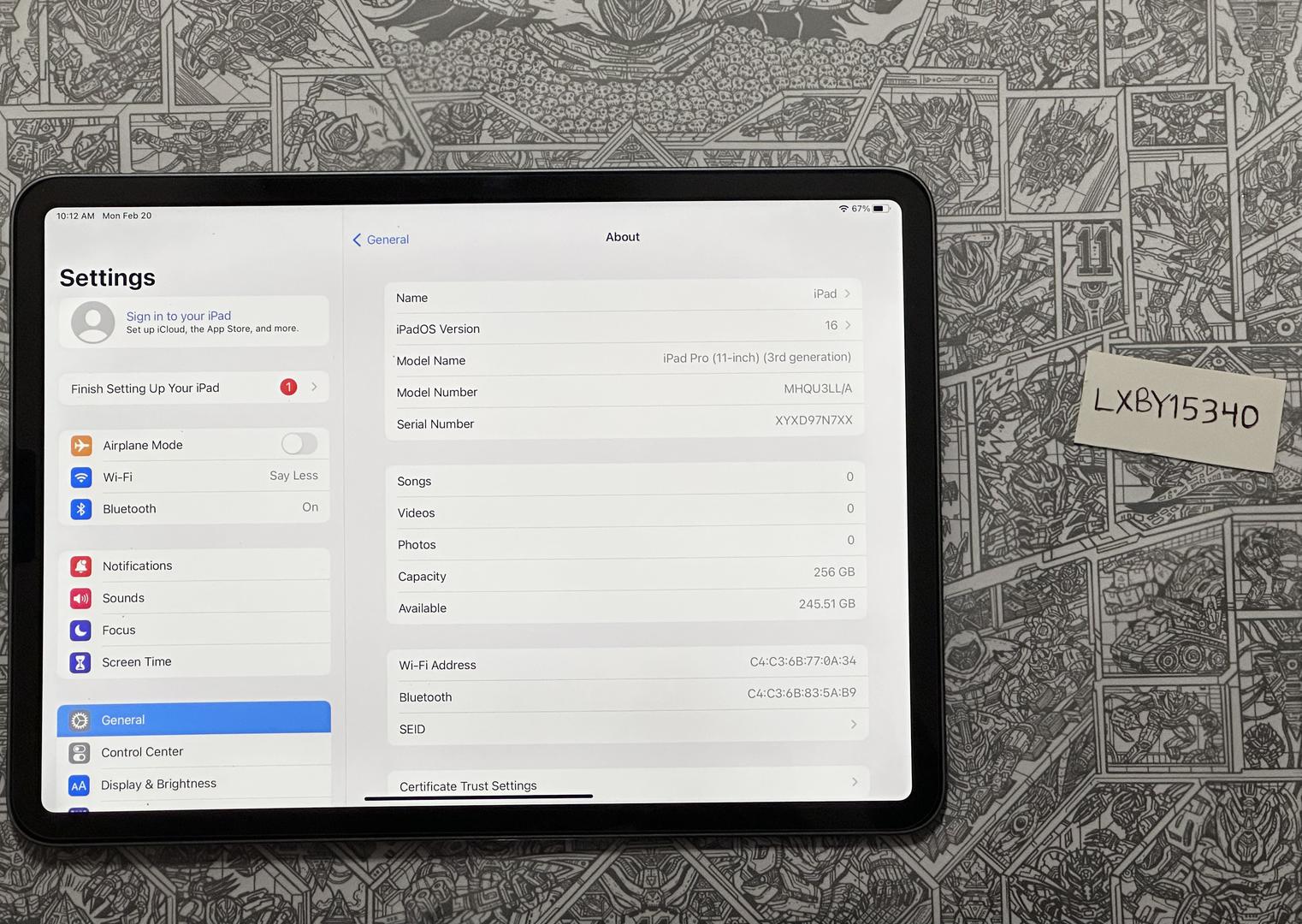Image resolution: width=1302 pixels, height=924 pixels.
Task: Tap the Wi-Fi settings icon
Action: coord(81,477)
